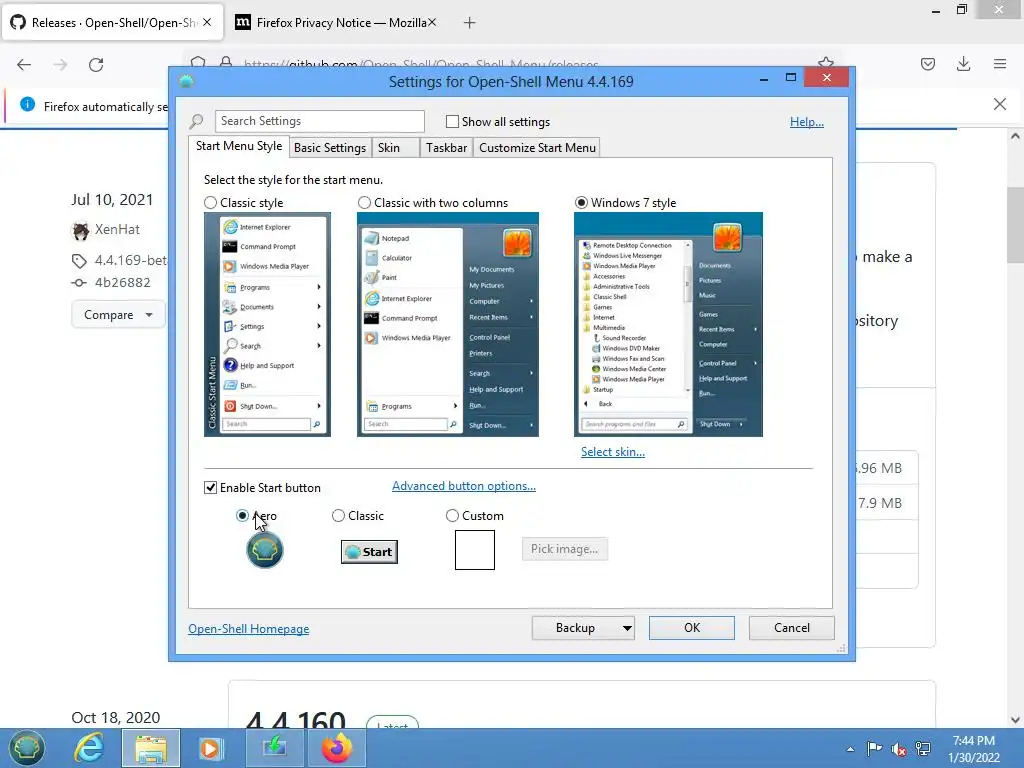Select the Start Menu Style tab
Viewport: 1024px width, 768px height.
(x=239, y=146)
